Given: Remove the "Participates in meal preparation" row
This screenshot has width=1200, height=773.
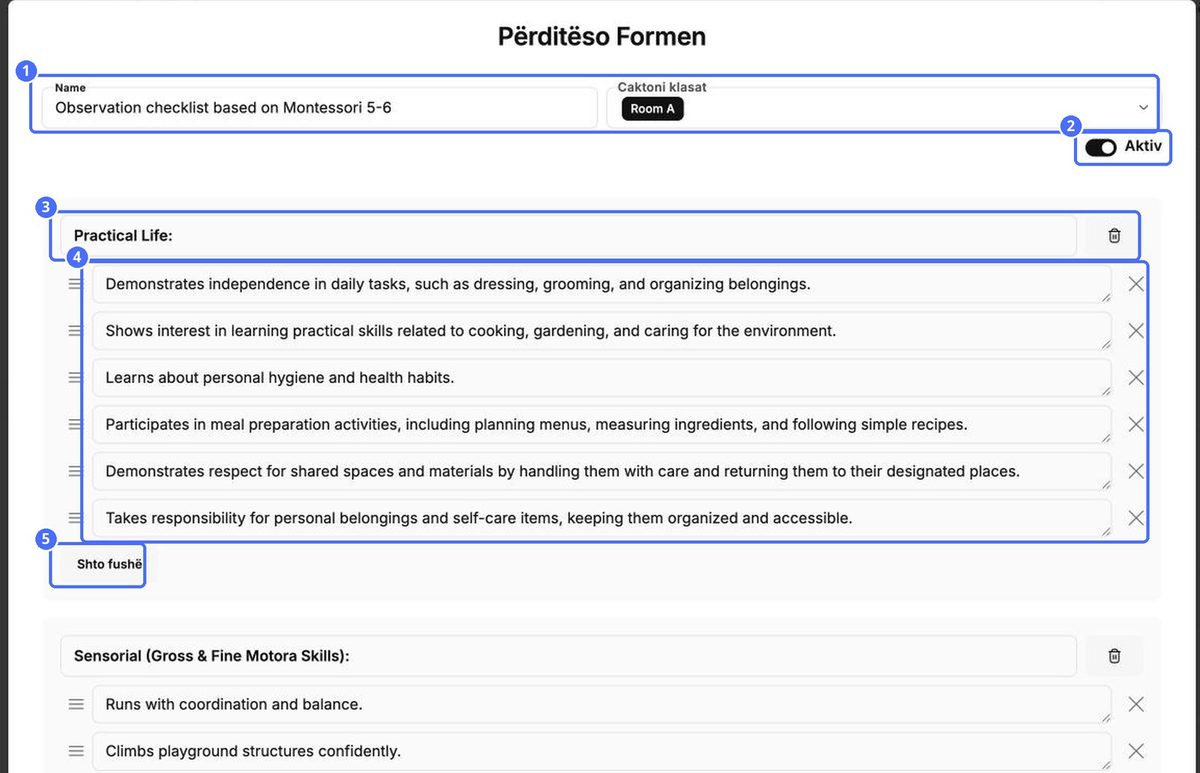Looking at the screenshot, I should point(1136,425).
